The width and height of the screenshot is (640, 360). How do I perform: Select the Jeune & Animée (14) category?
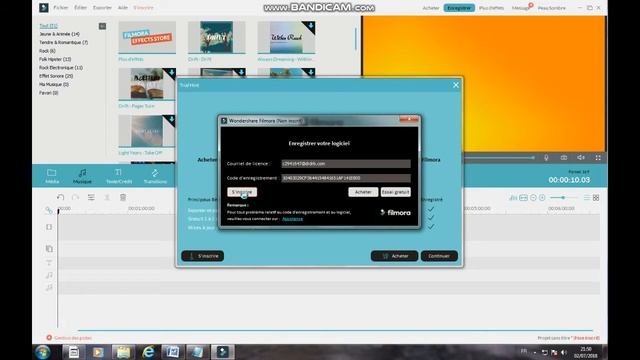coord(59,34)
